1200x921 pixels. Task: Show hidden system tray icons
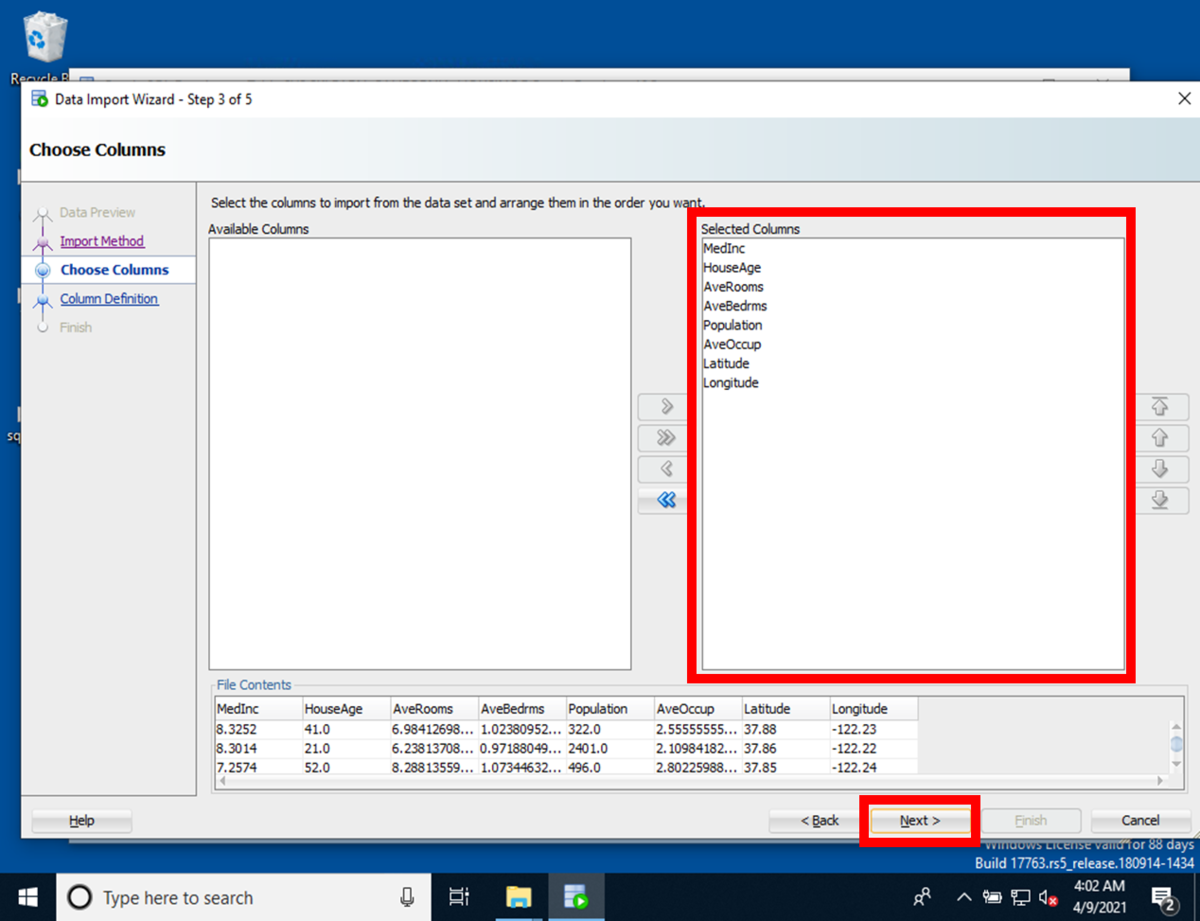pyautogui.click(x=964, y=897)
